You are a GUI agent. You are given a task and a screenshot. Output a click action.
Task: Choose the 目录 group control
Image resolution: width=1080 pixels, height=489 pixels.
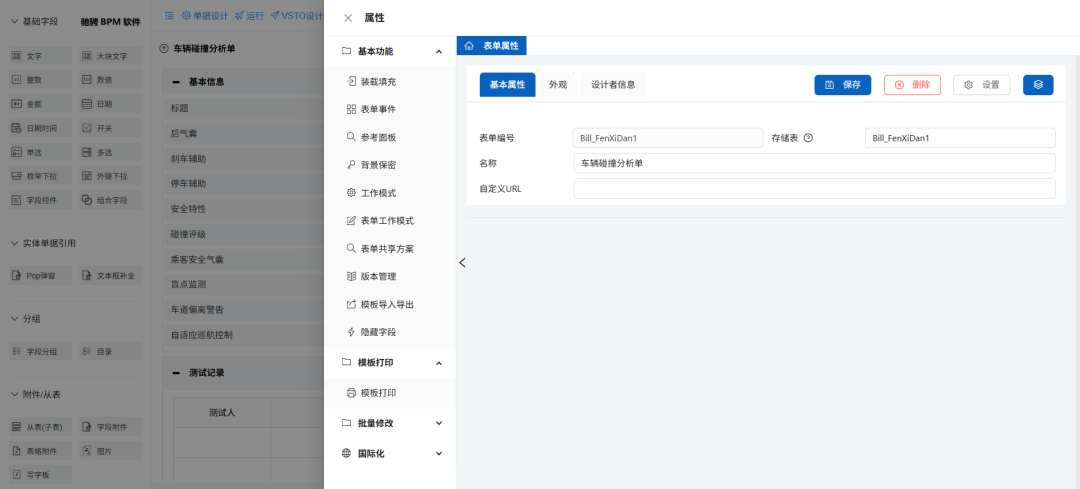[x=110, y=351]
